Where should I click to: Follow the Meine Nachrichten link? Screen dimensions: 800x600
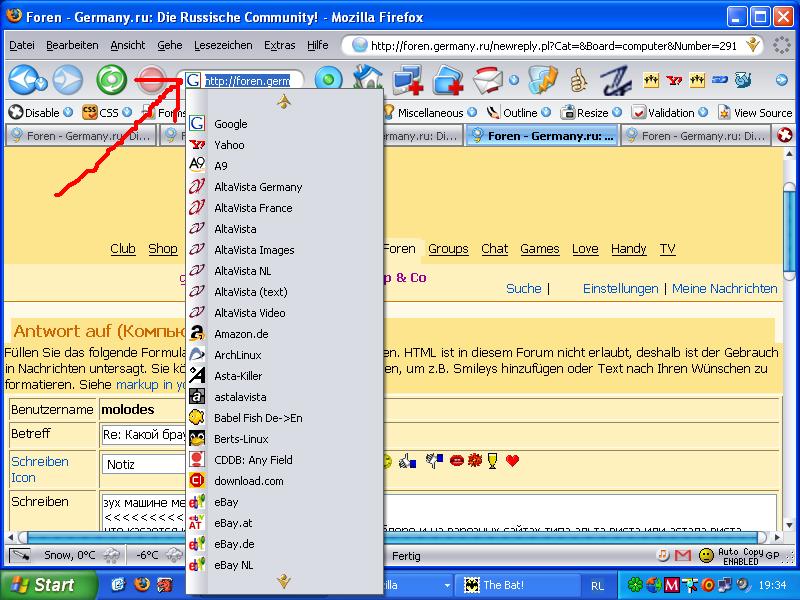(724, 288)
